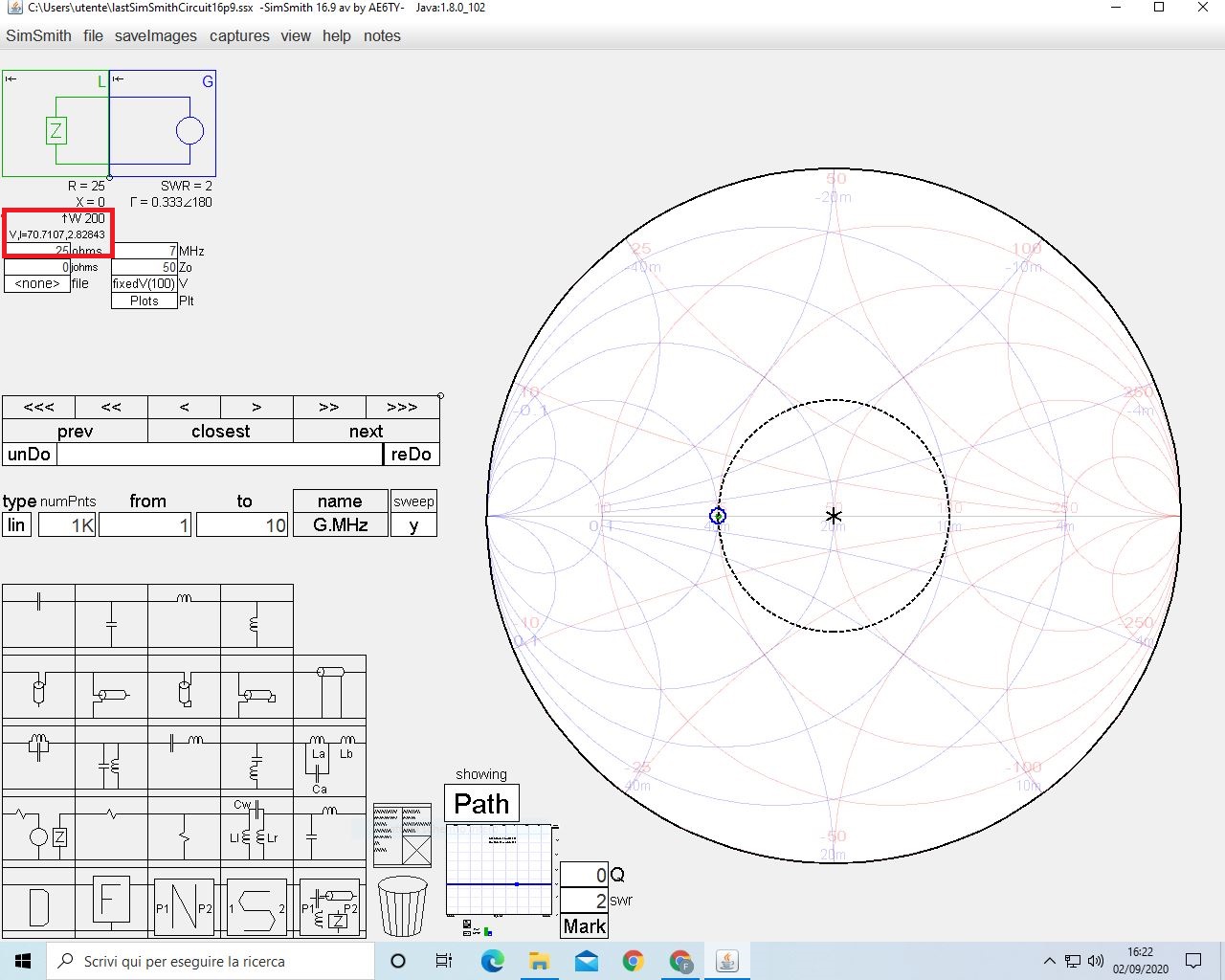
Task: Click the 'closest' button
Action: [220, 431]
